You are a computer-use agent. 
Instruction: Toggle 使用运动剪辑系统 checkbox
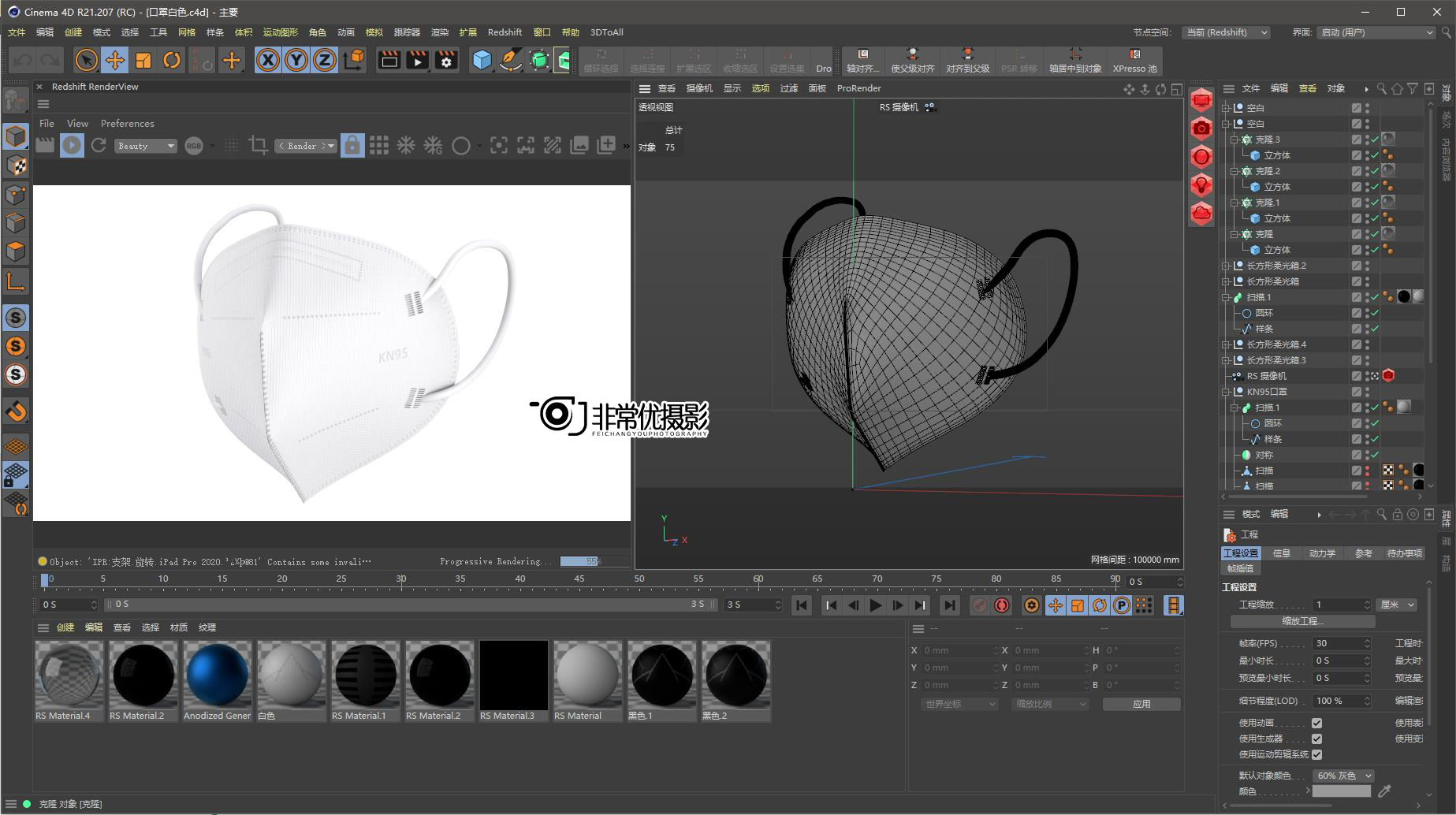pos(1316,754)
